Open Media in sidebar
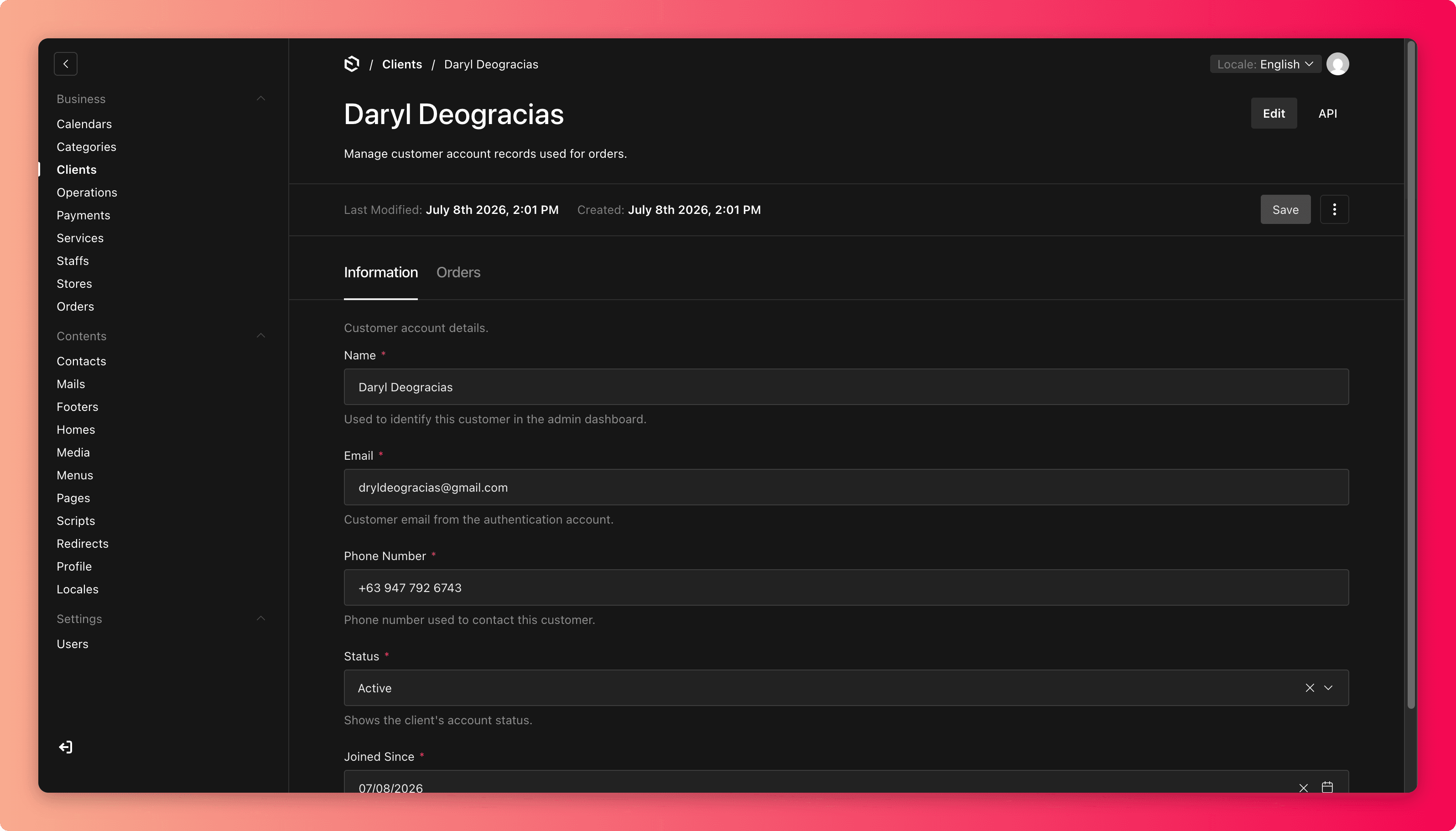This screenshot has height=831, width=1456. coord(73,452)
